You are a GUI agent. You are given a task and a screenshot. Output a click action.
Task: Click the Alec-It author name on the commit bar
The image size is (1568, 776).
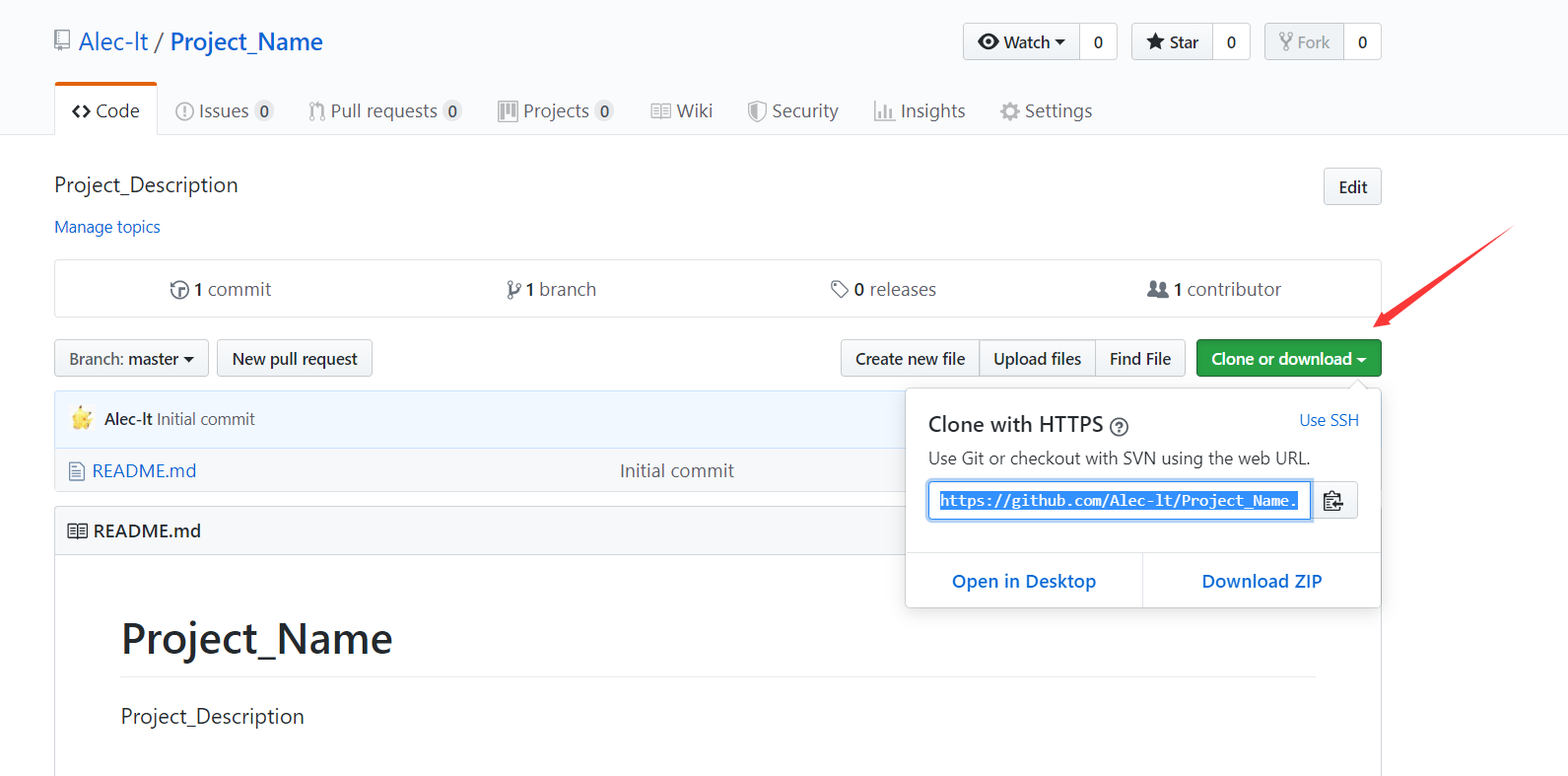128,419
